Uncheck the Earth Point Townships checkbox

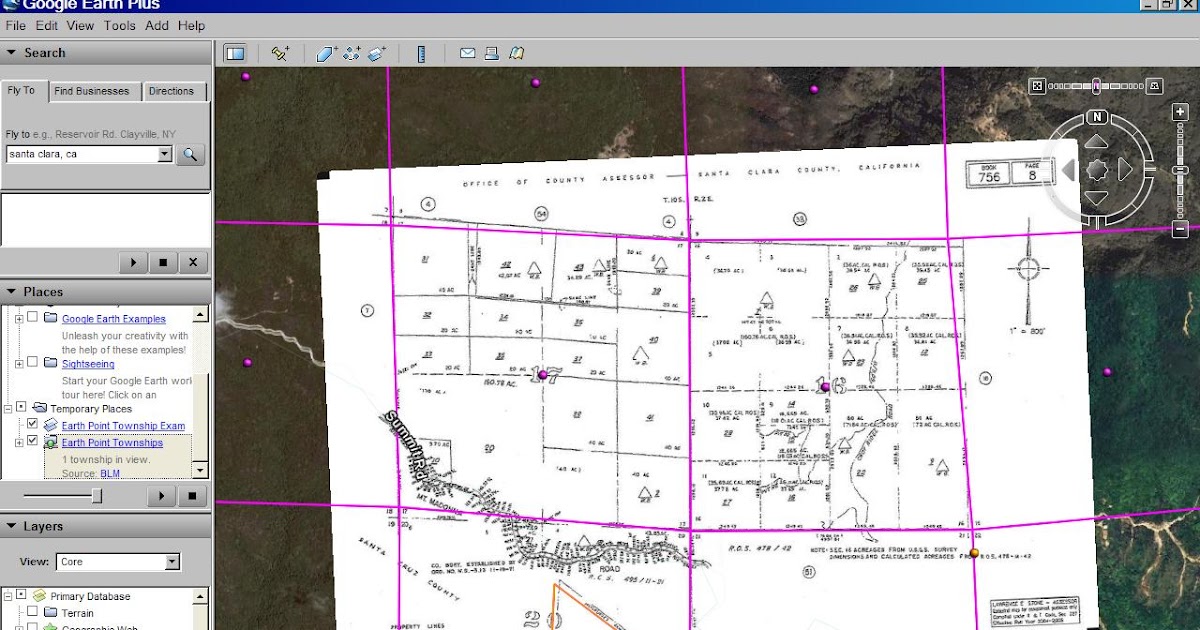pyautogui.click(x=33, y=442)
